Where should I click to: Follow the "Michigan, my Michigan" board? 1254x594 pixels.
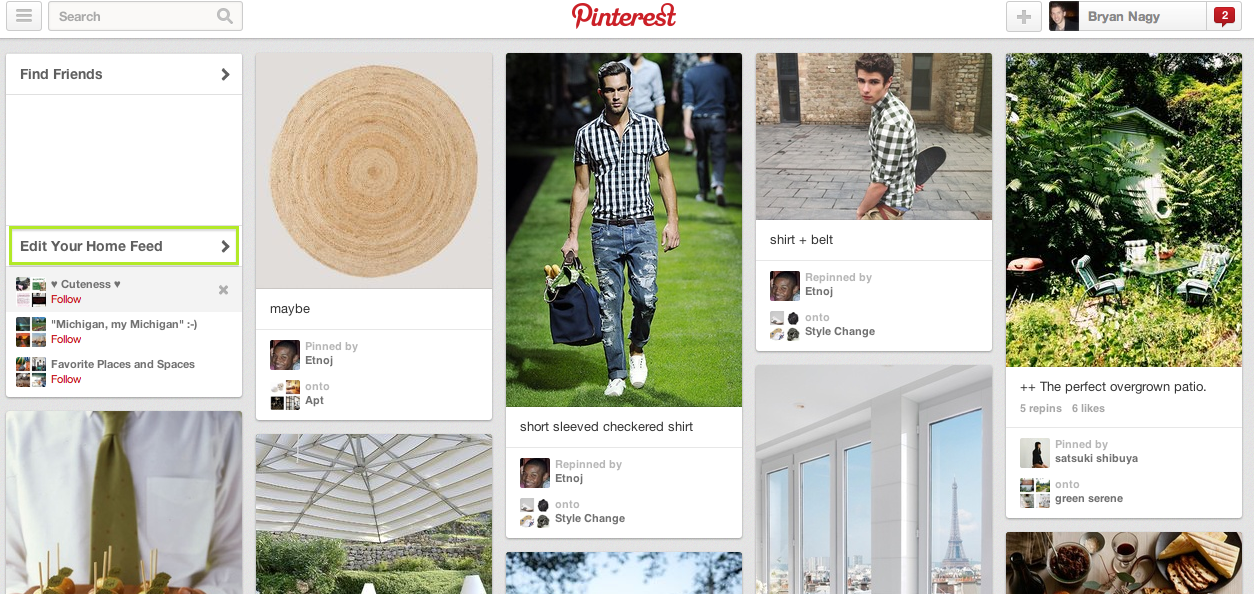point(66,339)
